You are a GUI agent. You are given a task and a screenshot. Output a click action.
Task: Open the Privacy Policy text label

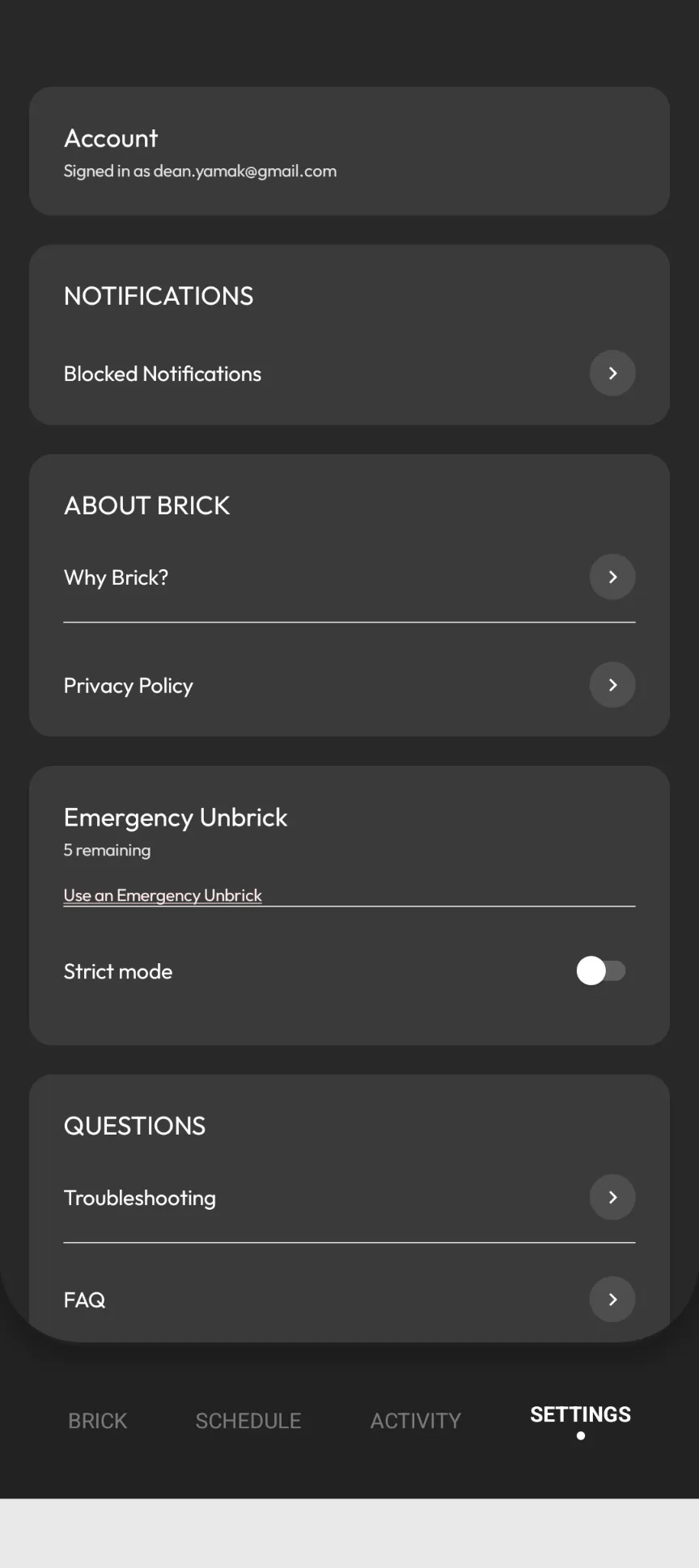click(129, 686)
